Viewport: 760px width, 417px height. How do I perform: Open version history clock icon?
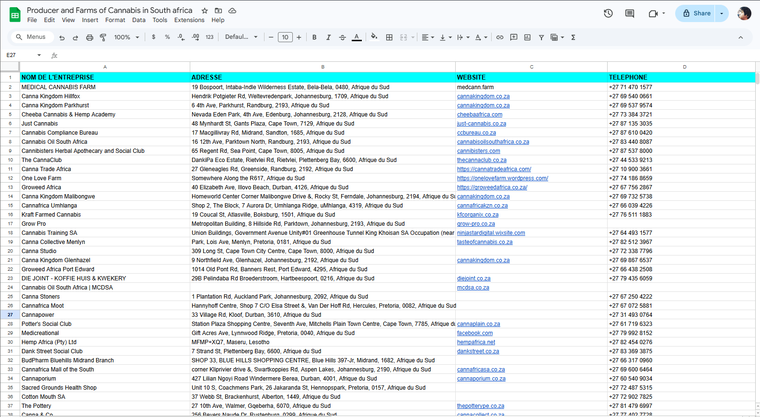pyautogui.click(x=609, y=13)
